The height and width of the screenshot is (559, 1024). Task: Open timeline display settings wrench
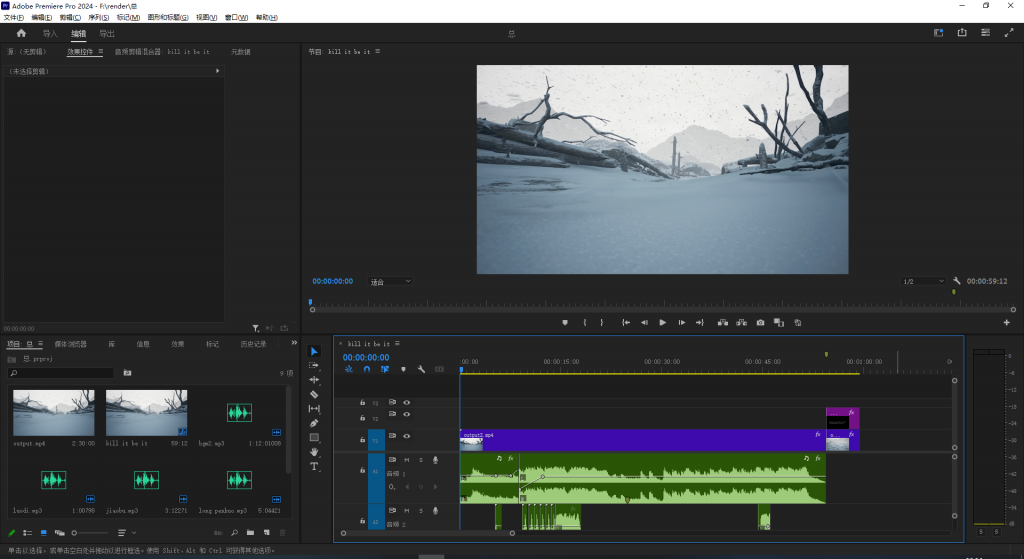pyautogui.click(x=421, y=369)
